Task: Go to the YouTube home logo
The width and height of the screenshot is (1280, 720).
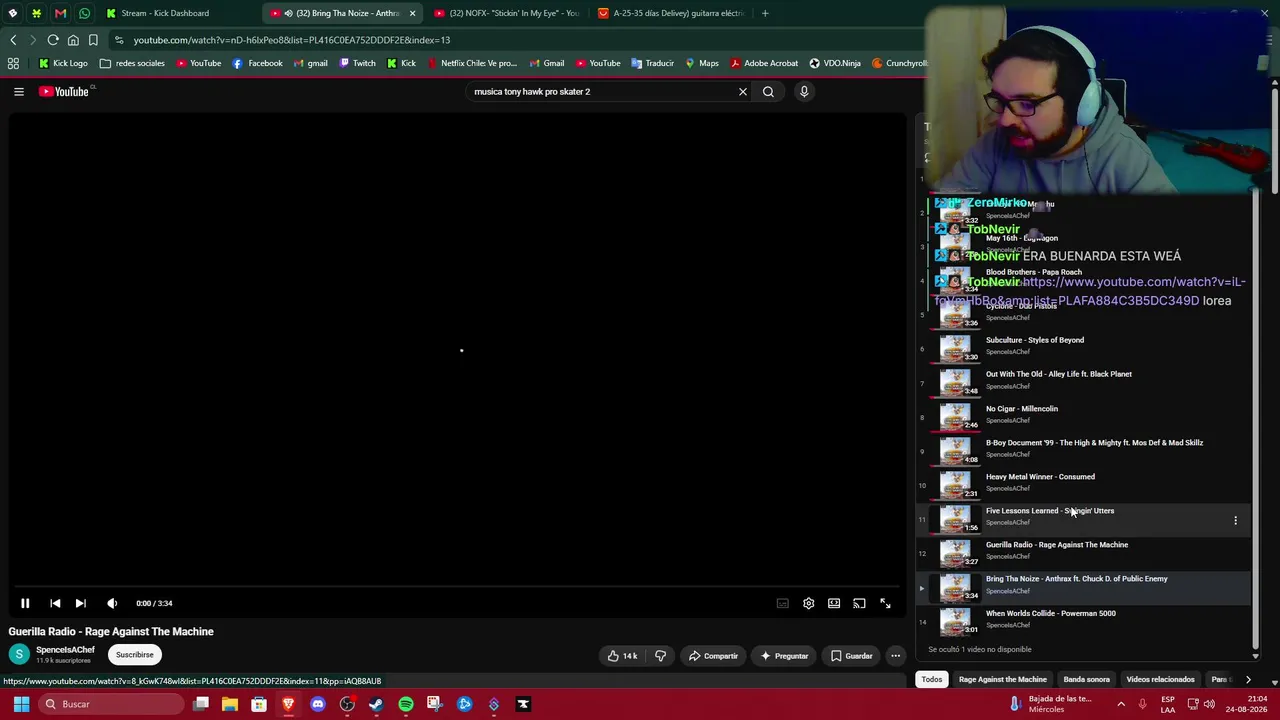Action: [66, 92]
